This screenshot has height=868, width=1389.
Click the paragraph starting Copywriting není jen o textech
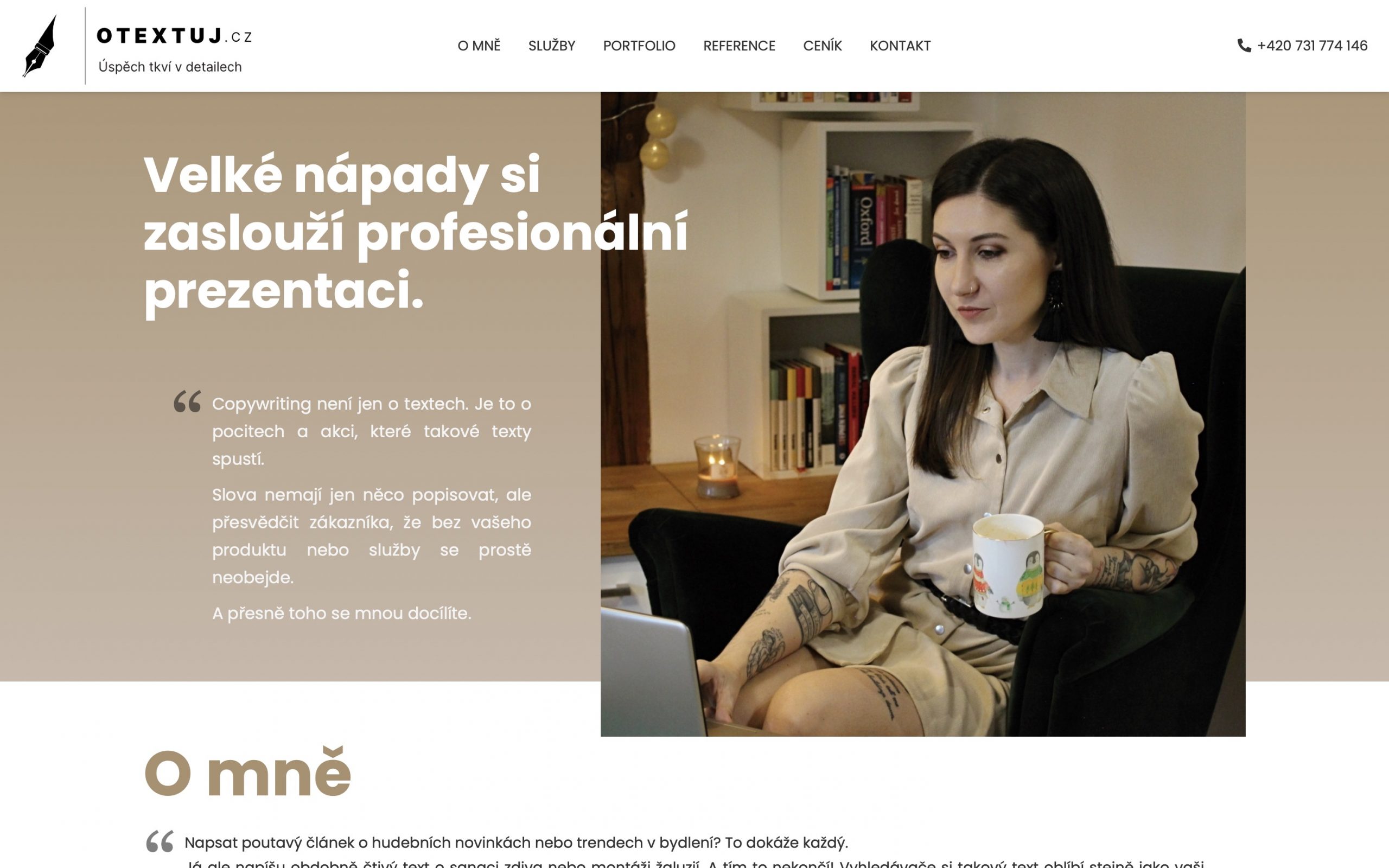click(x=371, y=431)
